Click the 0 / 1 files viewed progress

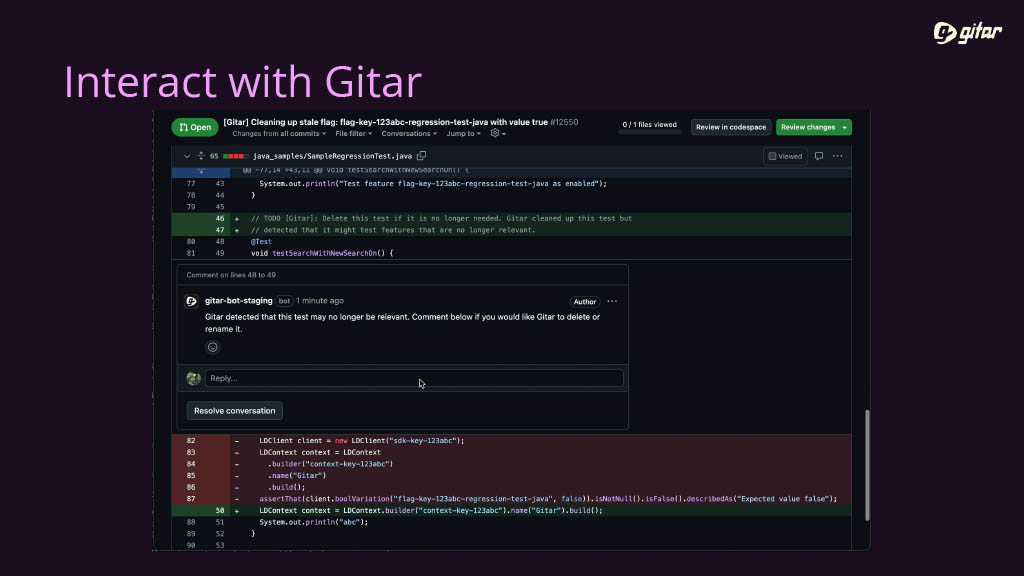(x=649, y=127)
